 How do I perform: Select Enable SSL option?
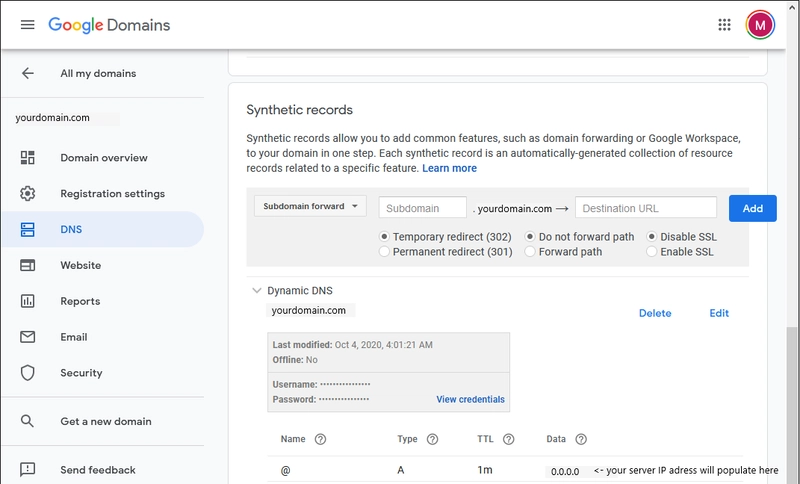coord(652,251)
